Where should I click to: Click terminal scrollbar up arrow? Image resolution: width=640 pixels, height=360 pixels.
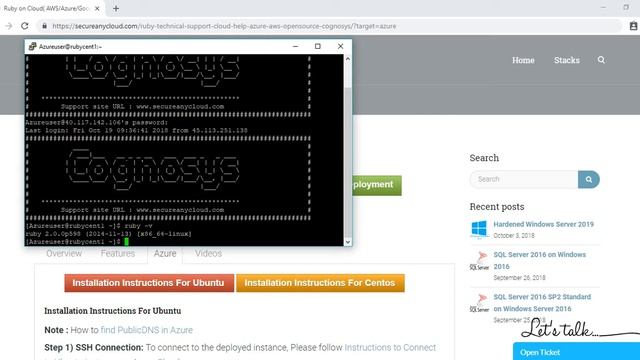point(348,59)
